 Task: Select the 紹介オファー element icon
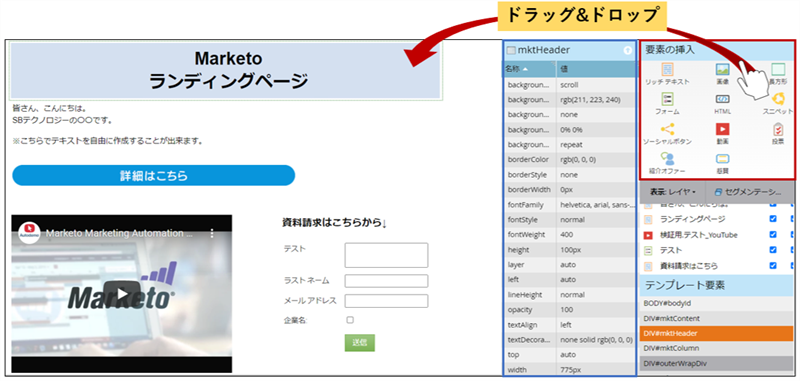[667, 159]
